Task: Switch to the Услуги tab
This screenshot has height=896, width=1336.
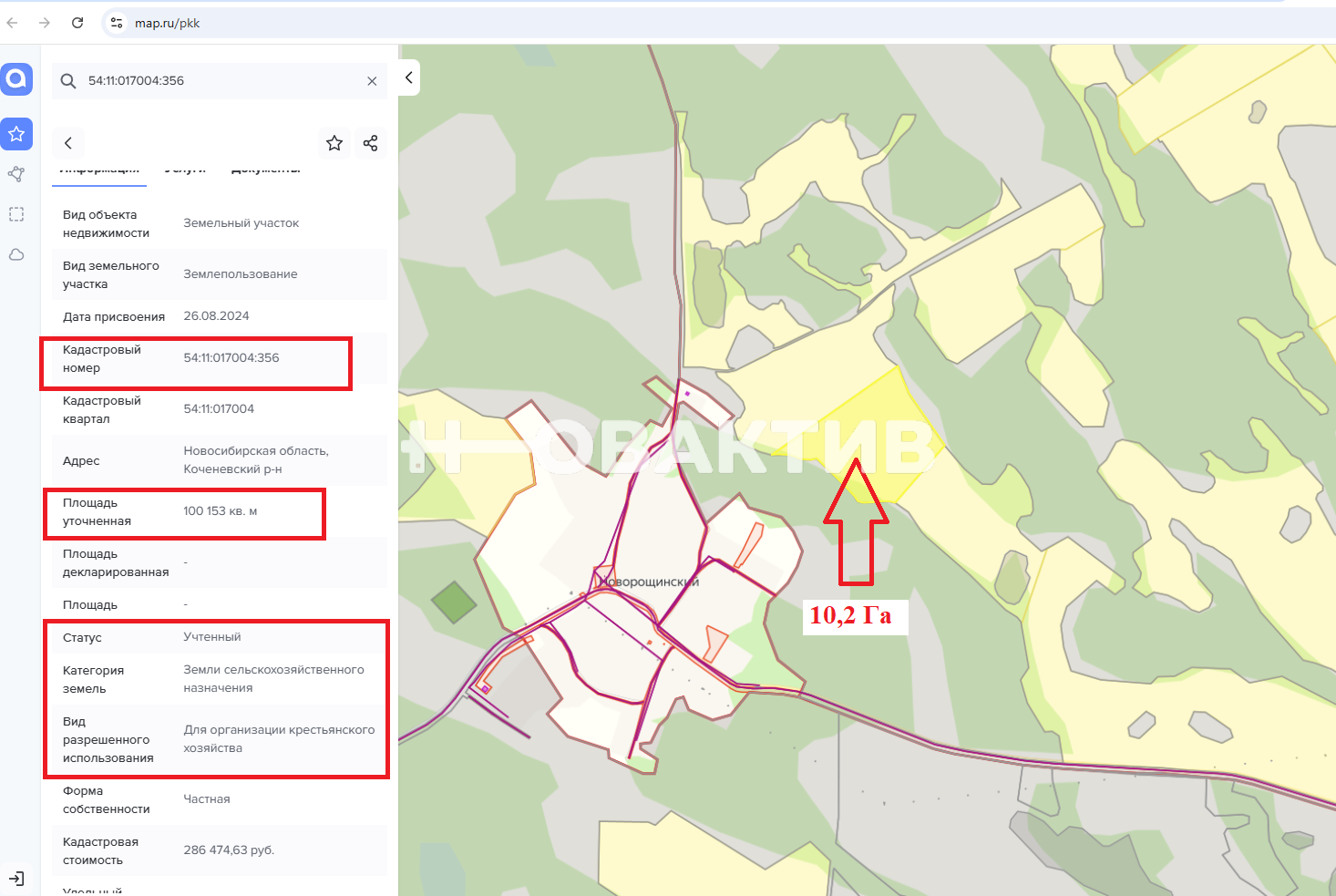Action: (185, 170)
